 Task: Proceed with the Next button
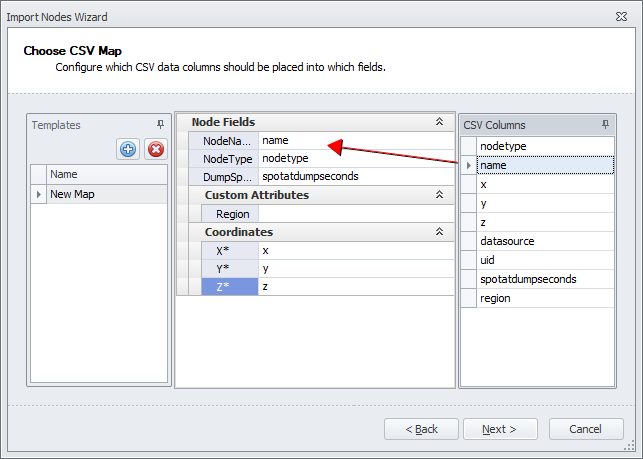pos(500,429)
